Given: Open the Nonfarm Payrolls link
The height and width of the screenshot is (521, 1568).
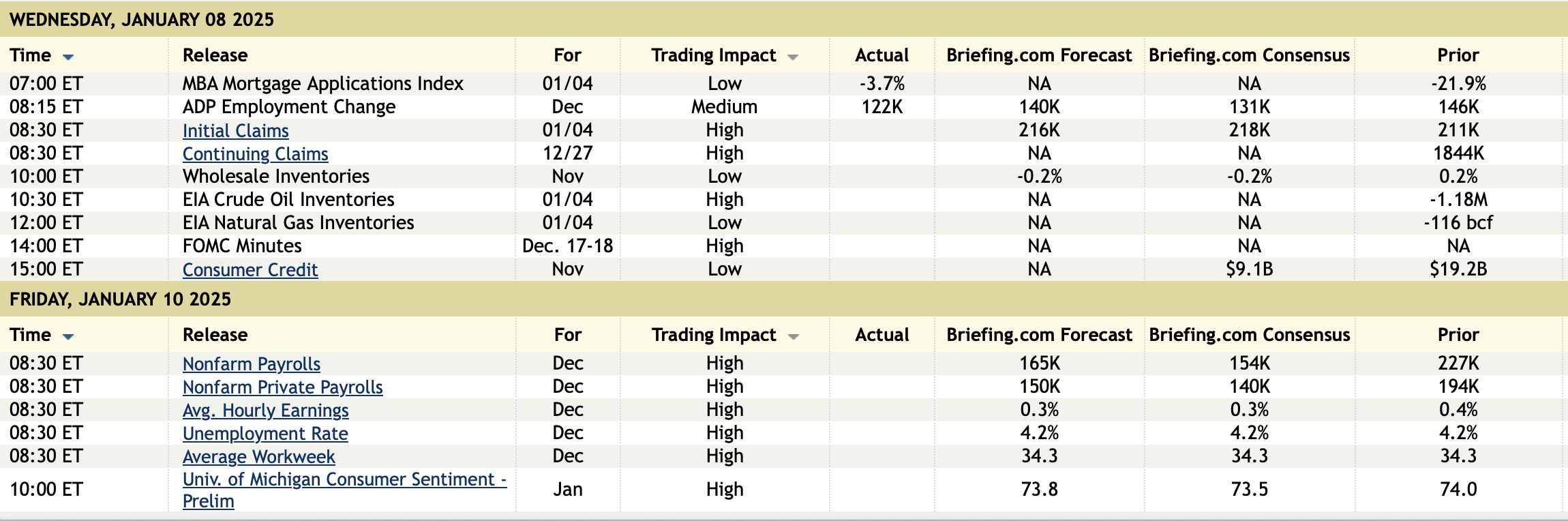Looking at the screenshot, I should [x=251, y=363].
